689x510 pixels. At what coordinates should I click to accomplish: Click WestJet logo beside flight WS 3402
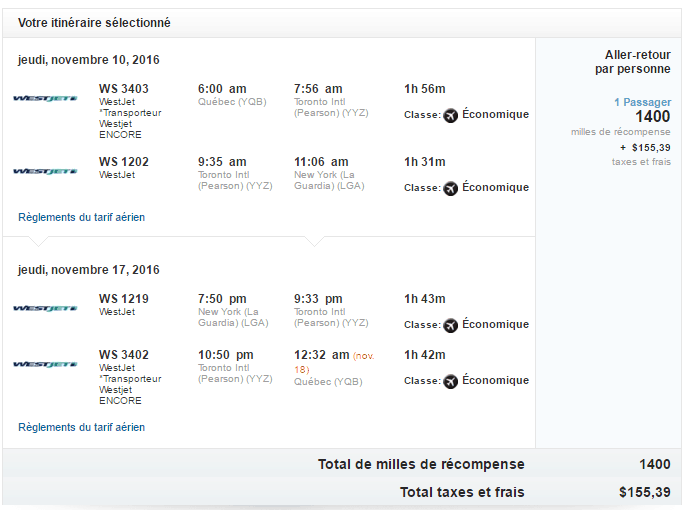(x=45, y=364)
